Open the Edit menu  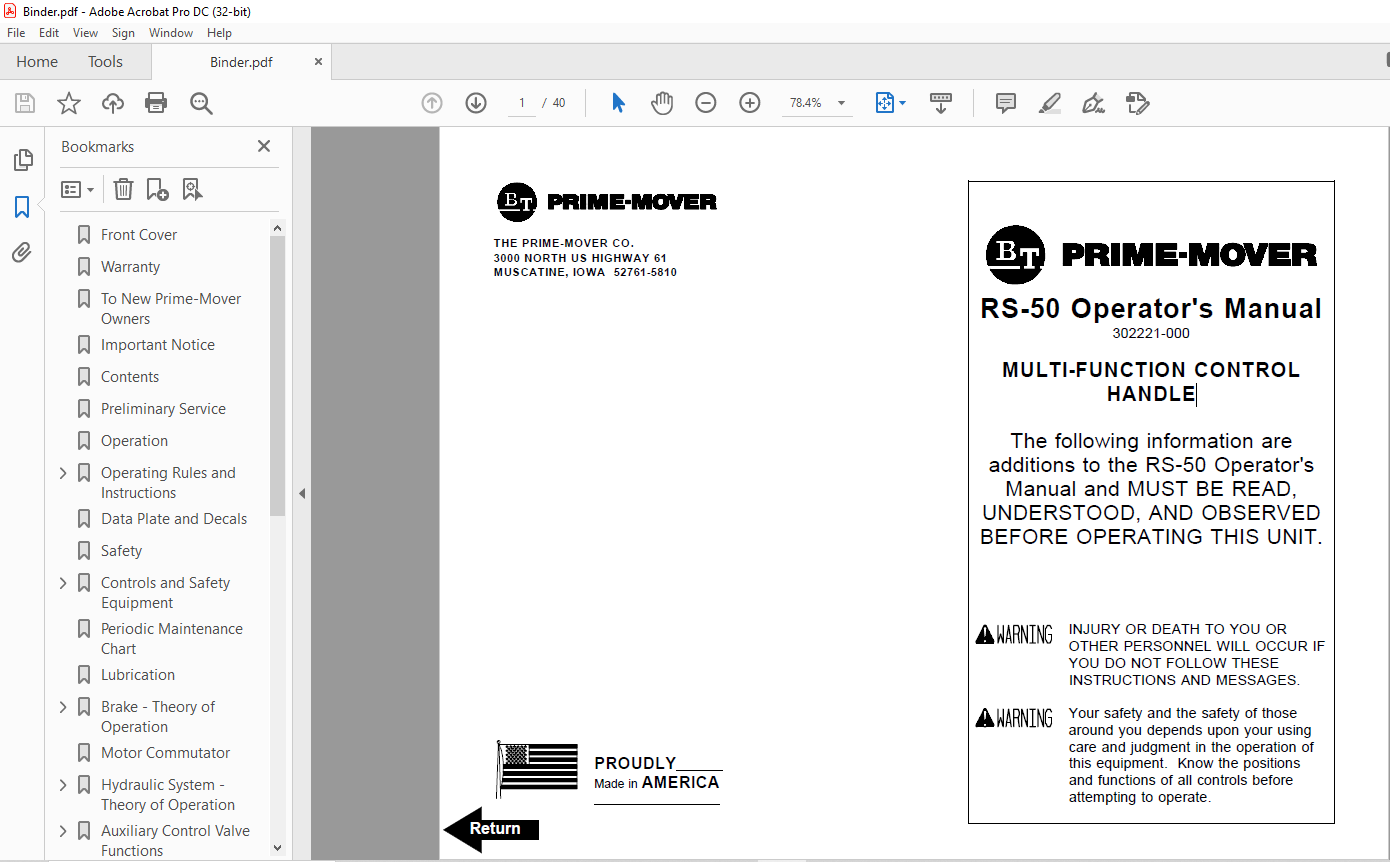(49, 33)
